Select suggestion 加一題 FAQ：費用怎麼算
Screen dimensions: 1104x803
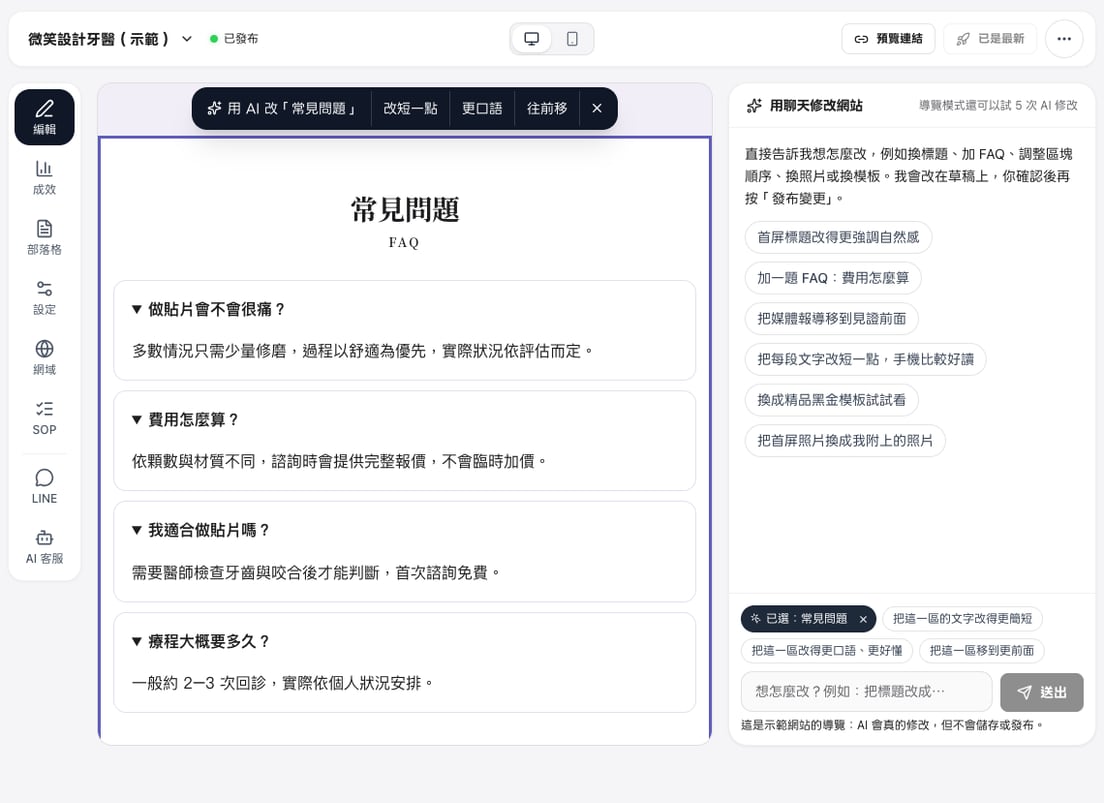point(833,278)
